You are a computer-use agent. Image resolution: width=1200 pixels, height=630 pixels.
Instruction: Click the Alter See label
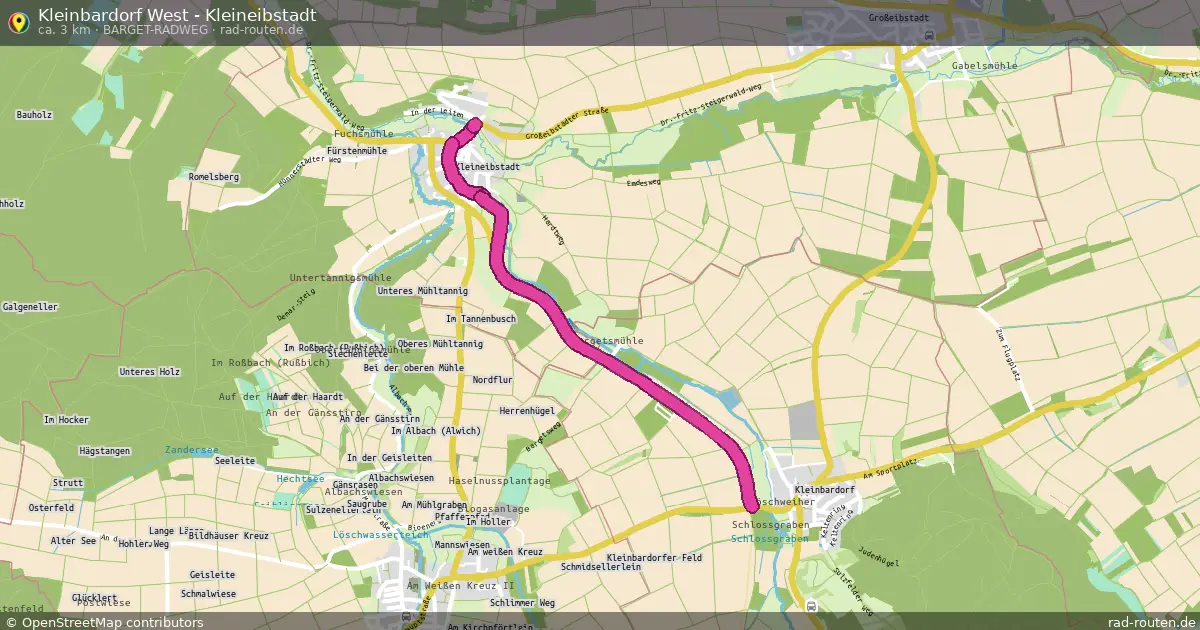coord(73,541)
